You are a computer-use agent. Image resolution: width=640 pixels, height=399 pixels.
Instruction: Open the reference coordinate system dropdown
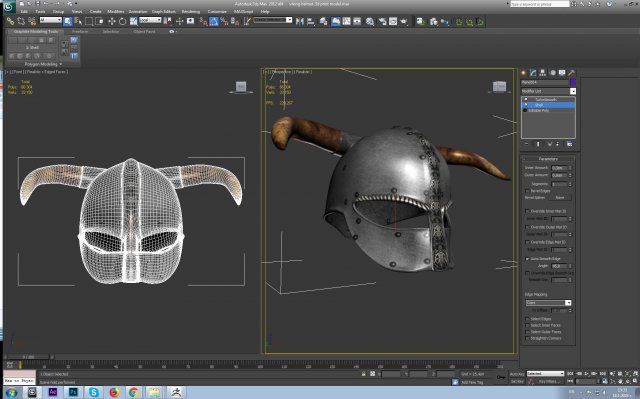coord(150,20)
